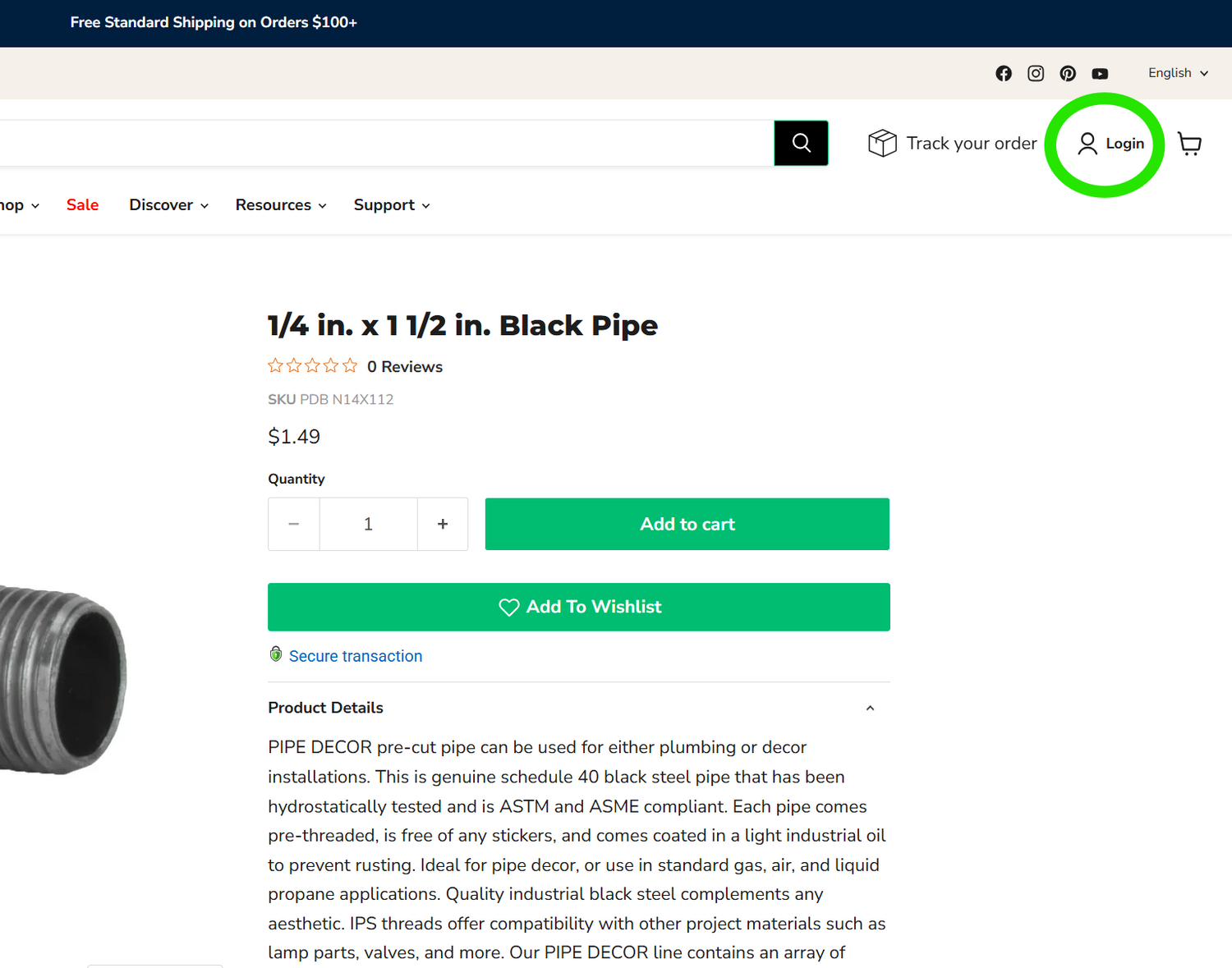Select the Sale menu item
The height and width of the screenshot is (968, 1232).
coord(82,205)
